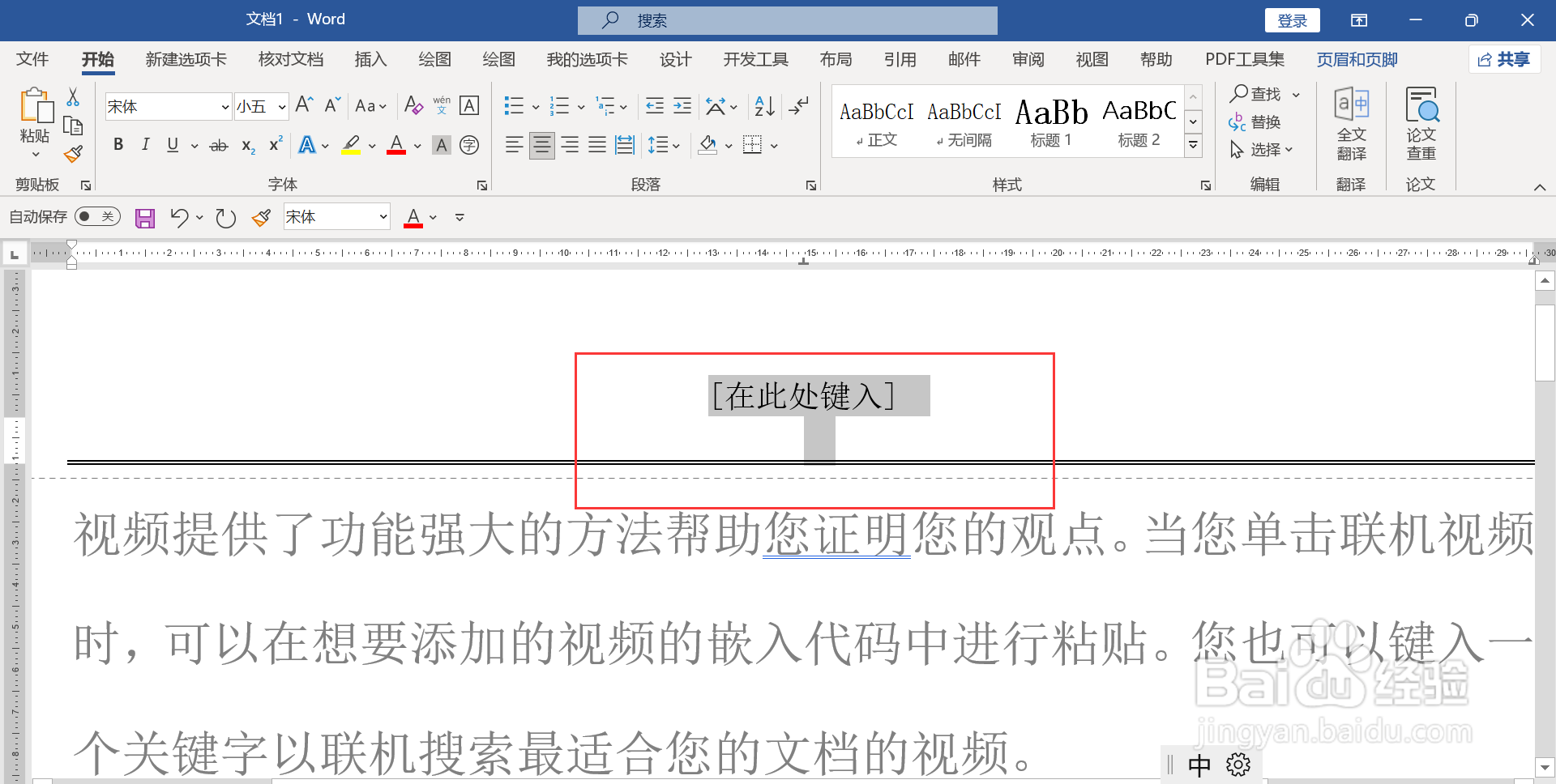1556x784 pixels.
Task: Open the 文件 menu
Action: click(x=32, y=59)
